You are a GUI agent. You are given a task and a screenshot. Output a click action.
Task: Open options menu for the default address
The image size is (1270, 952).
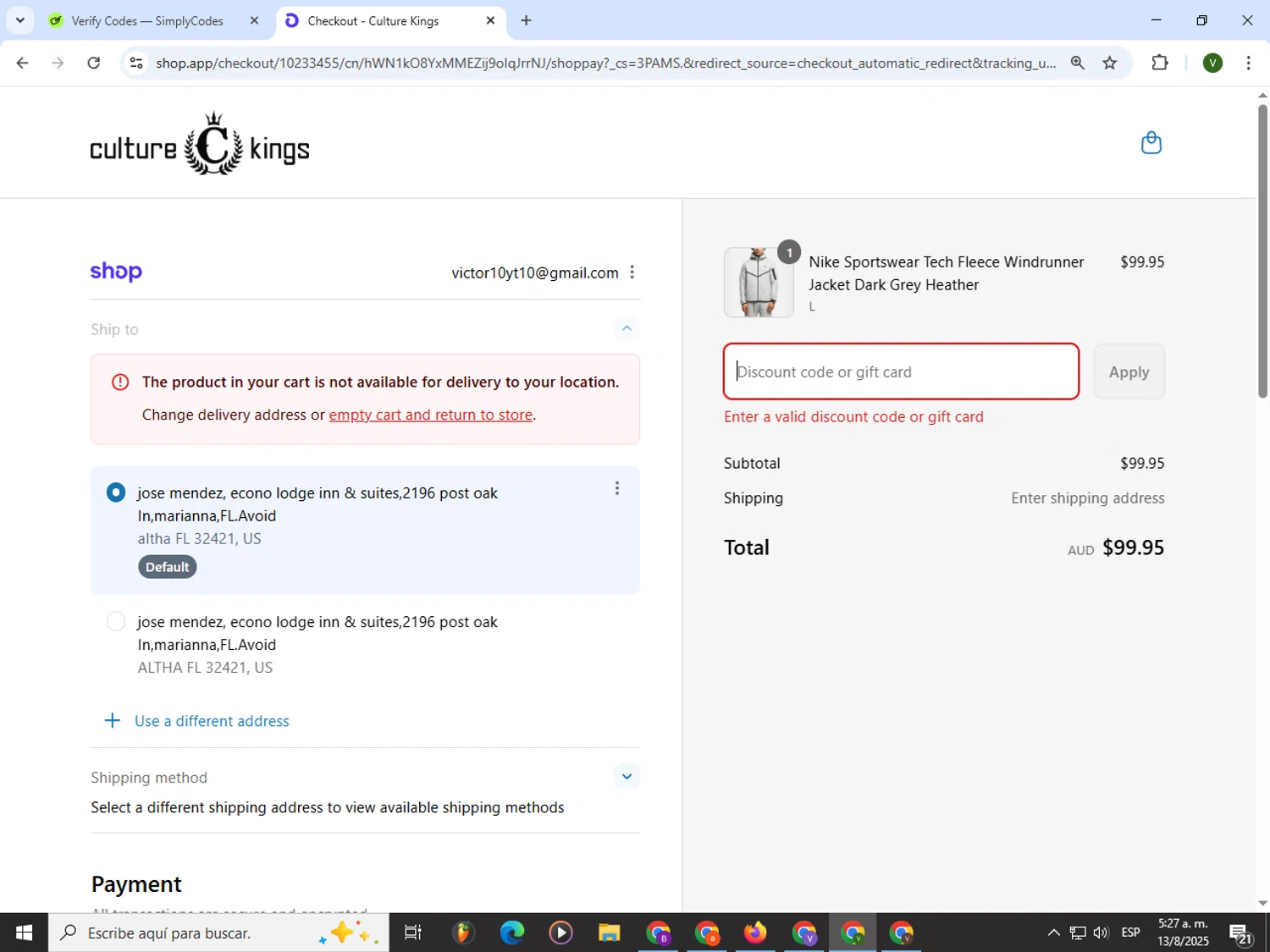[616, 488]
